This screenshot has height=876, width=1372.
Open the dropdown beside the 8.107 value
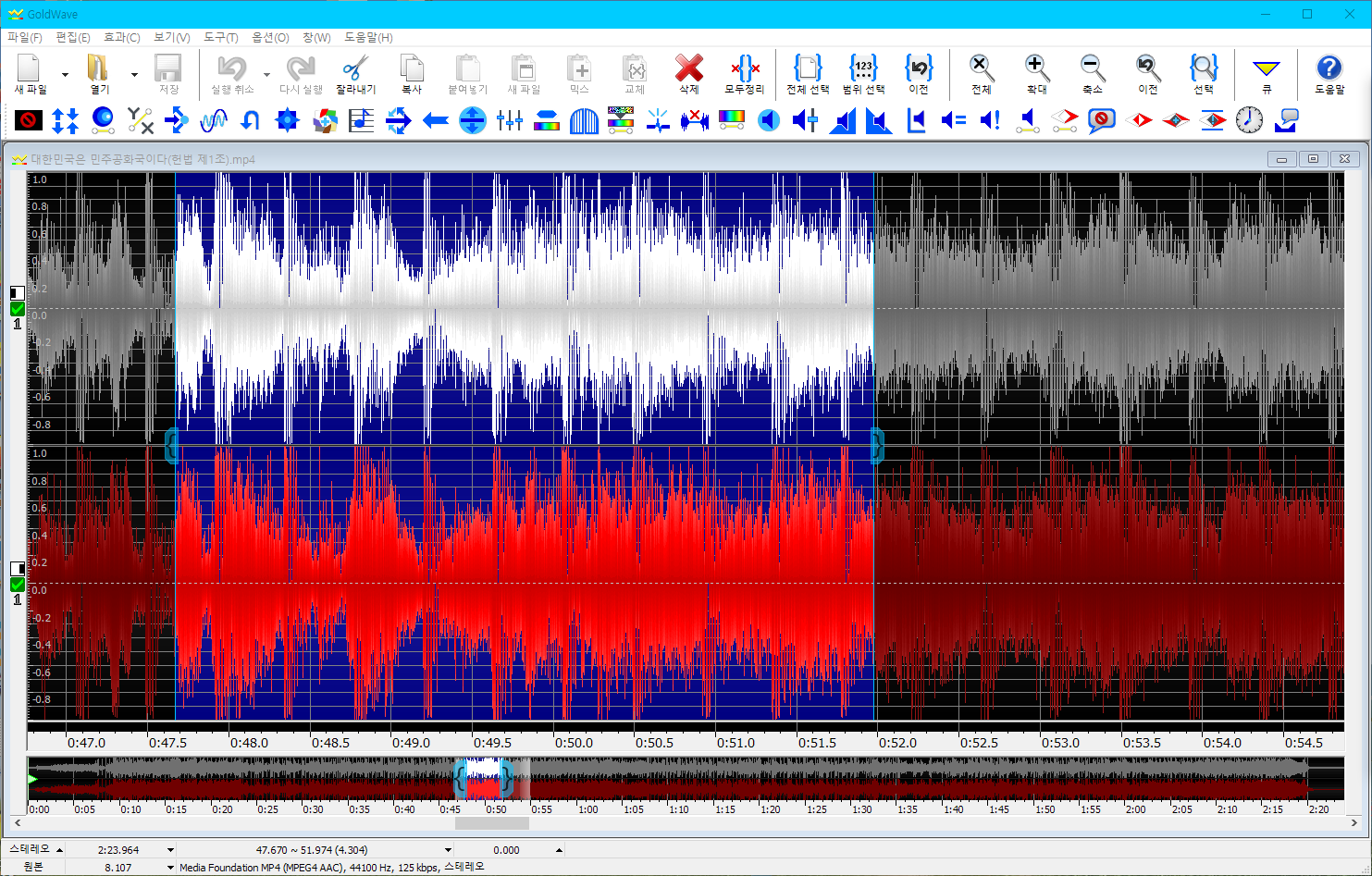coord(170,868)
